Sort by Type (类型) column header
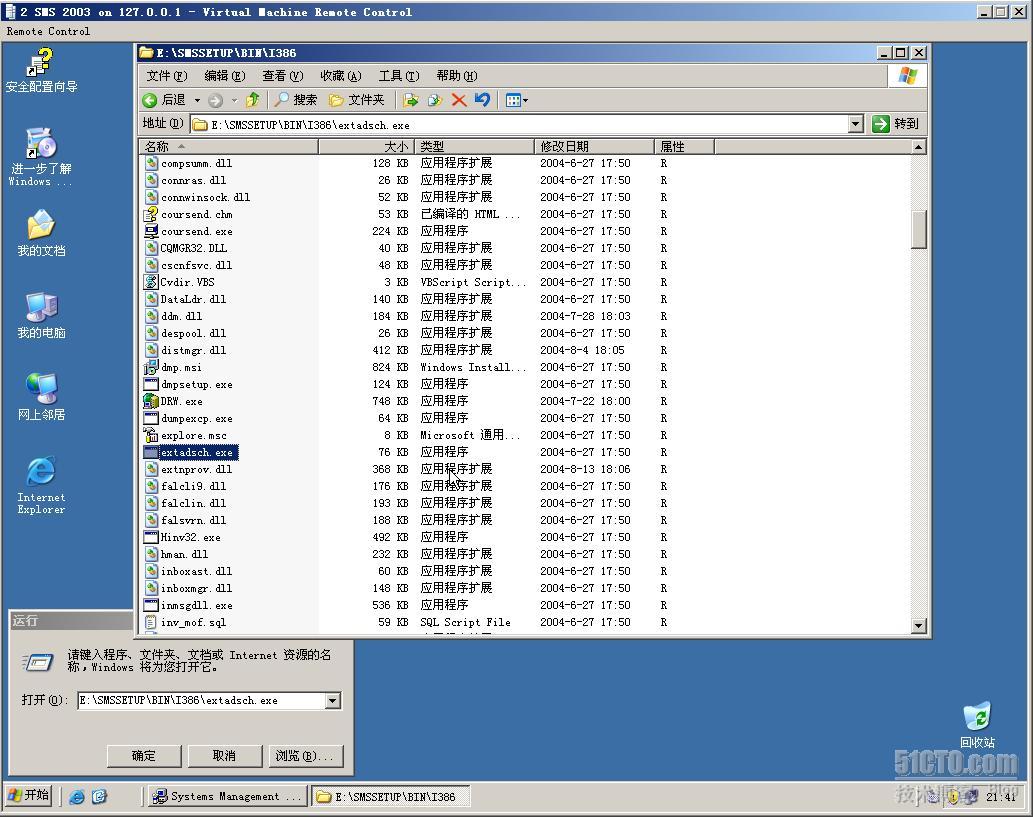The image size is (1033, 817). tap(474, 146)
